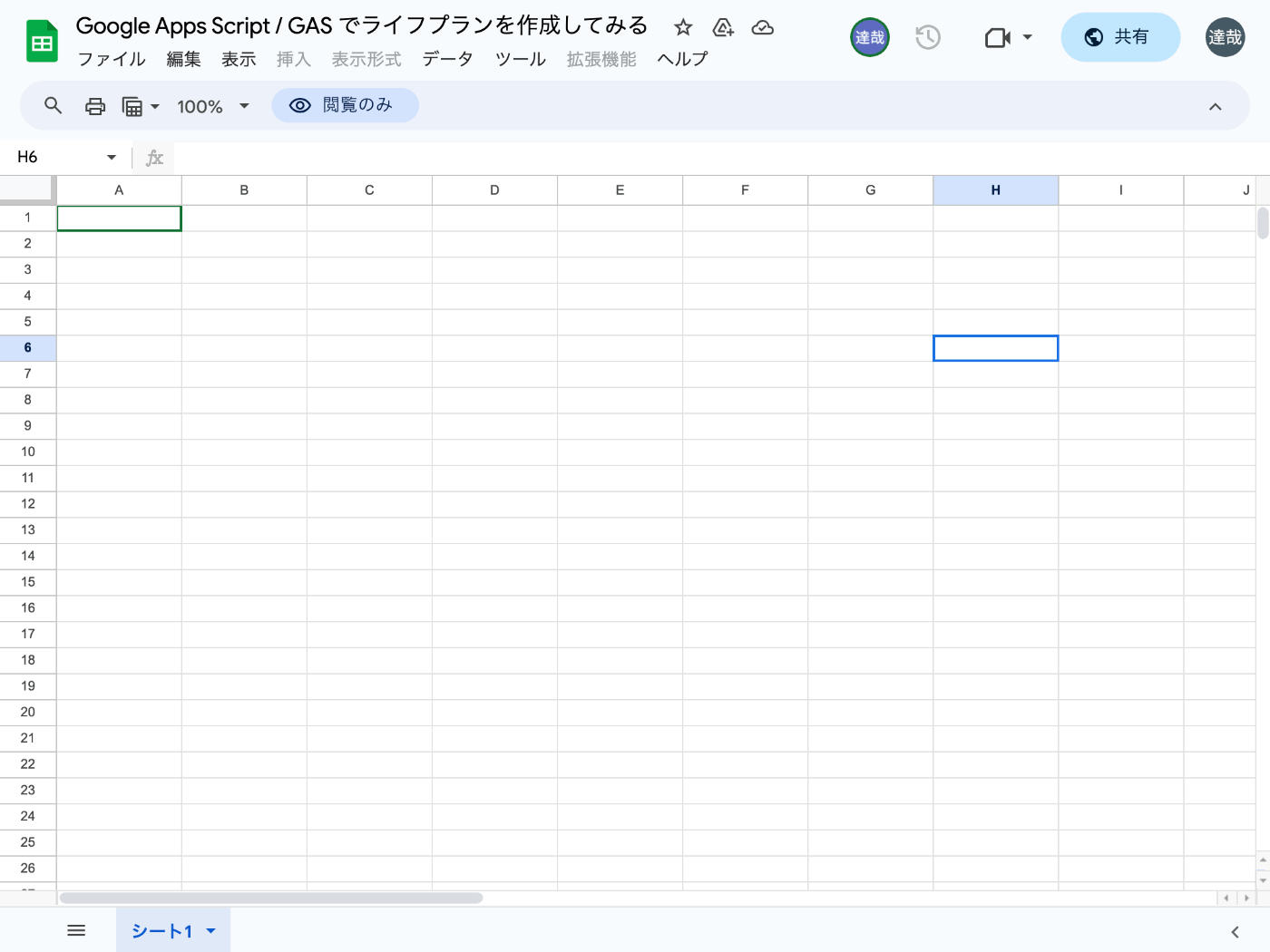Open the シート1 tab options arrow
The height and width of the screenshot is (952, 1270).
pos(211,931)
